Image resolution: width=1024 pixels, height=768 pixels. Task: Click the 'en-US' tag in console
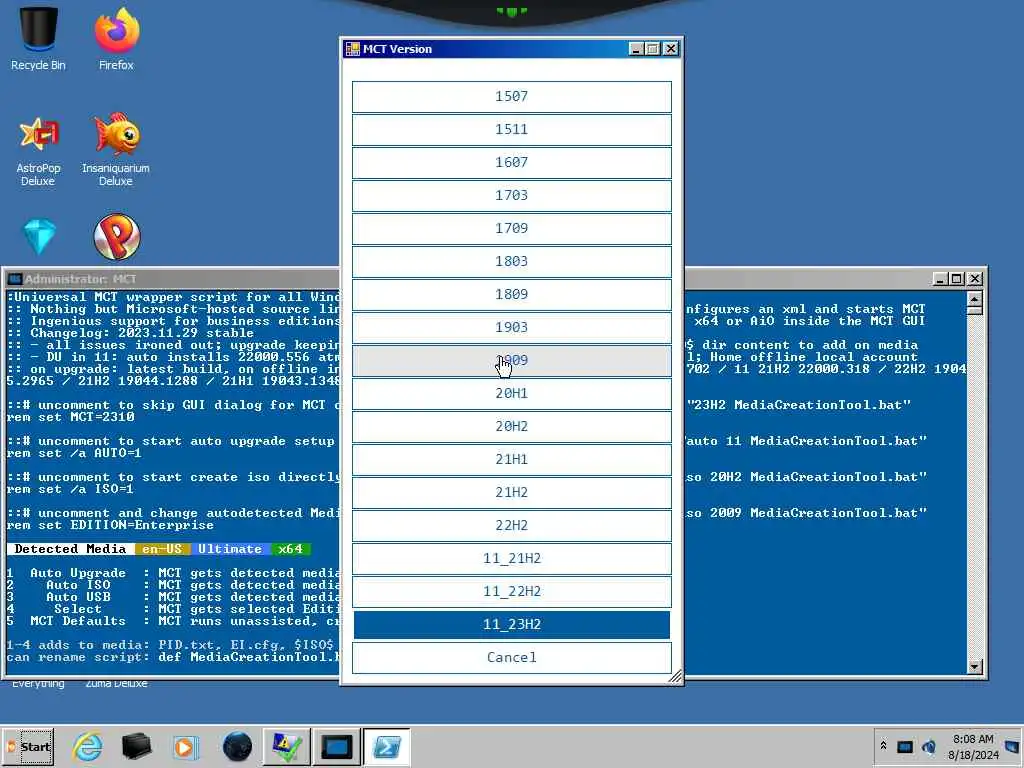(163, 549)
